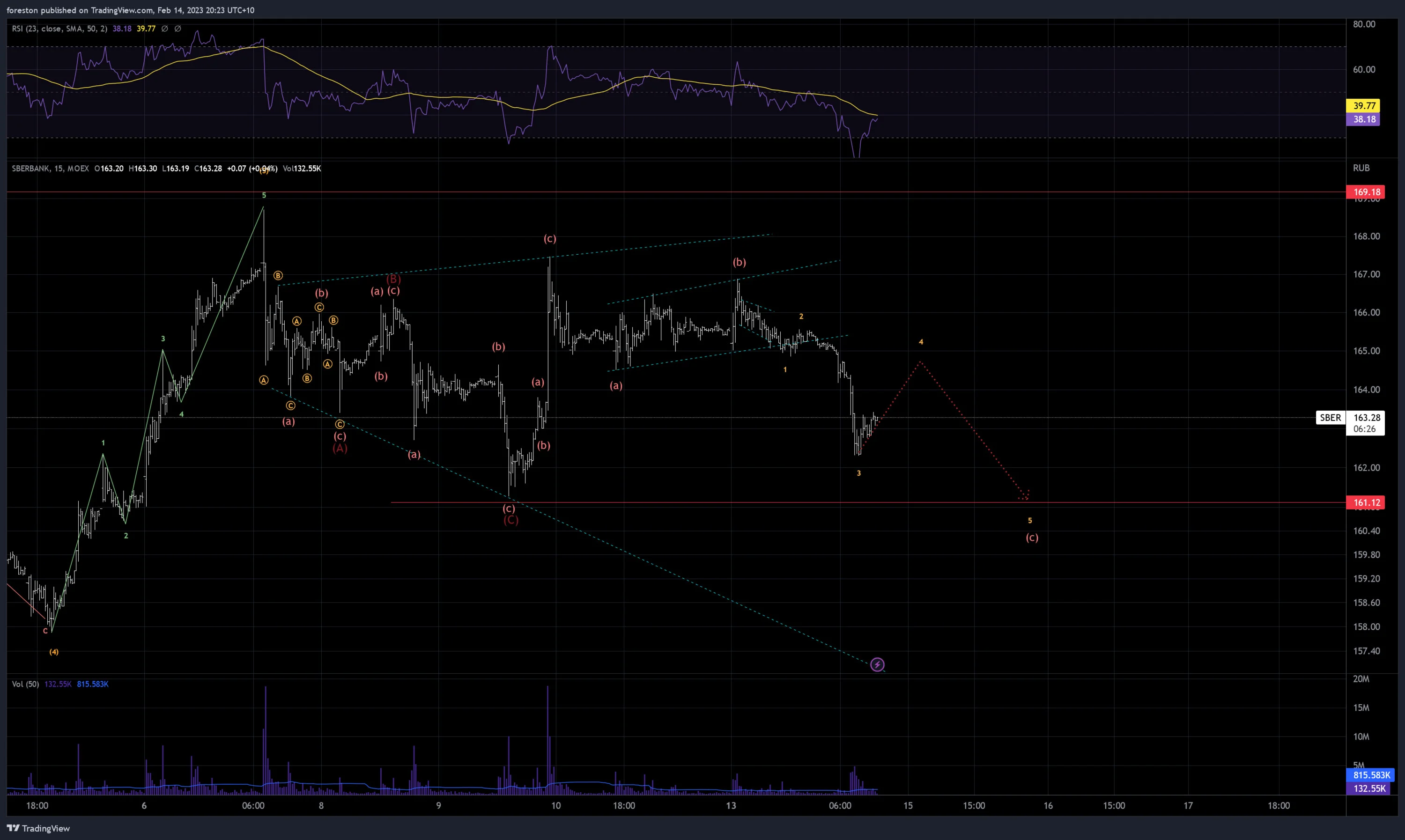Screen dimensions: 1405x840
Task: Click the 168.00 price axis label
Action: [1367, 236]
